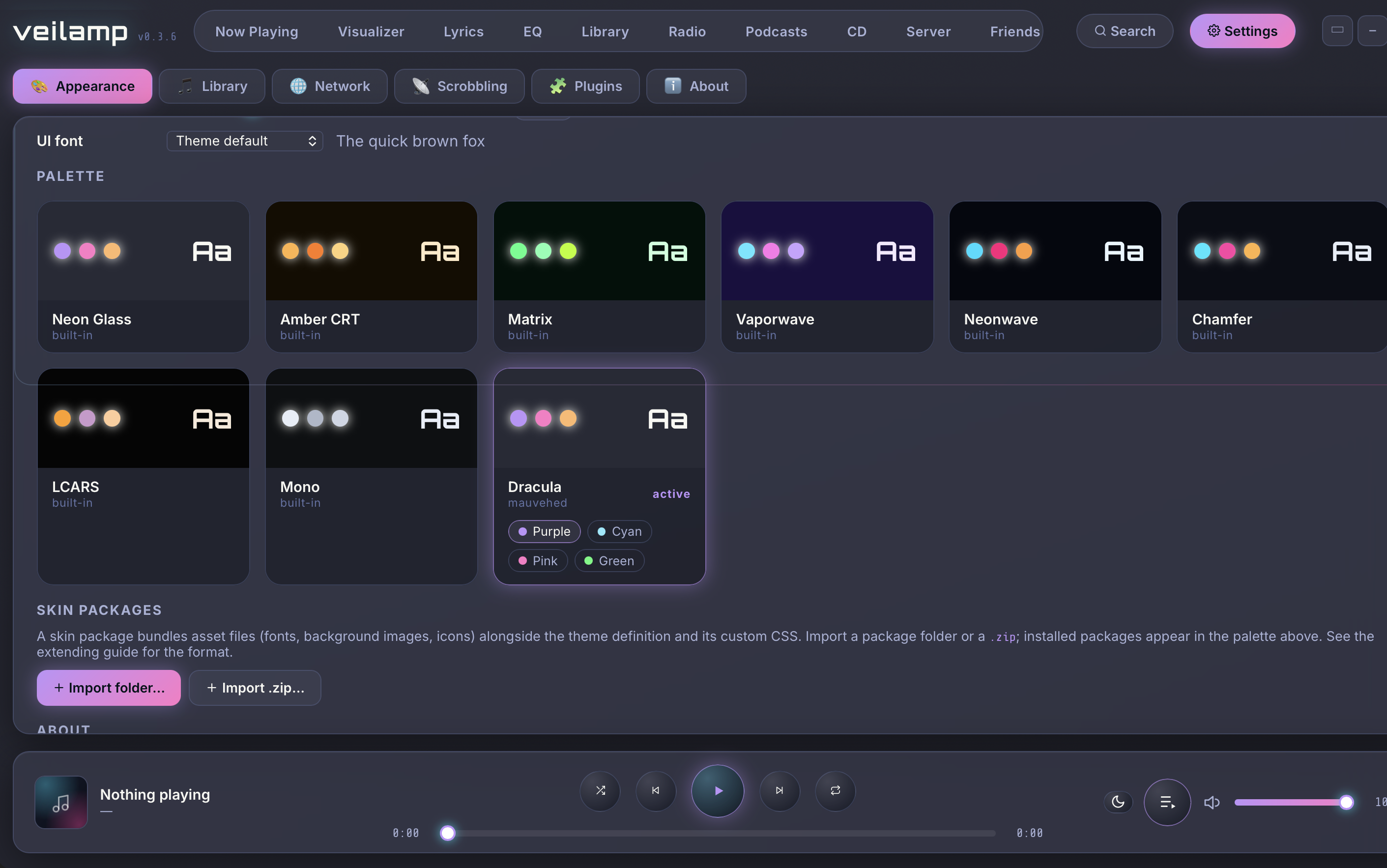The image size is (1387, 868).
Task: Apply the Matrix palette
Action: (599, 277)
